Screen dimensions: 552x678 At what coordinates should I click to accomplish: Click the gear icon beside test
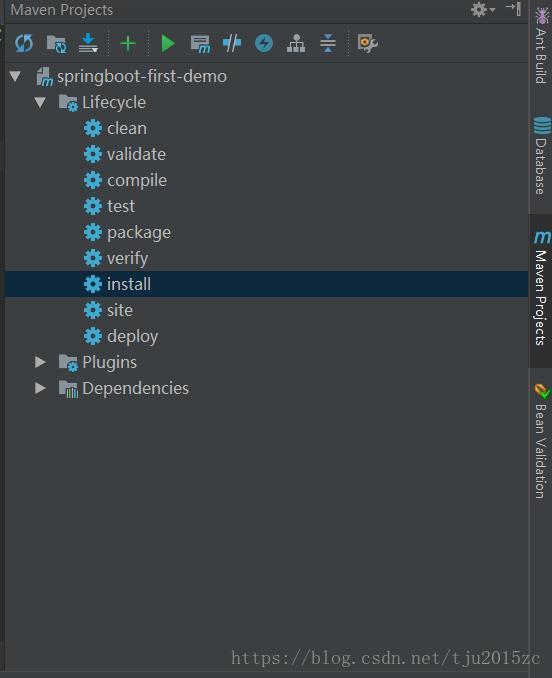(x=93, y=206)
